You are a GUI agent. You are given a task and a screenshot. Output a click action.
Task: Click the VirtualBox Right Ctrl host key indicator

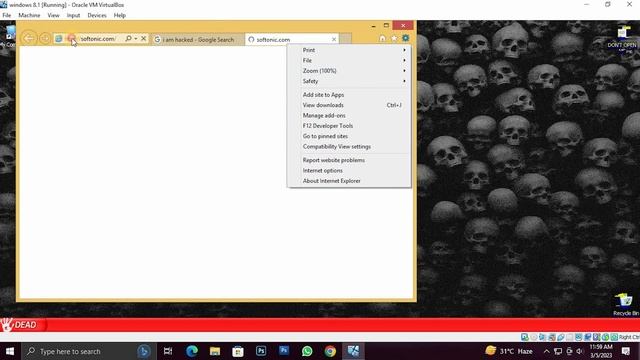[629, 337]
